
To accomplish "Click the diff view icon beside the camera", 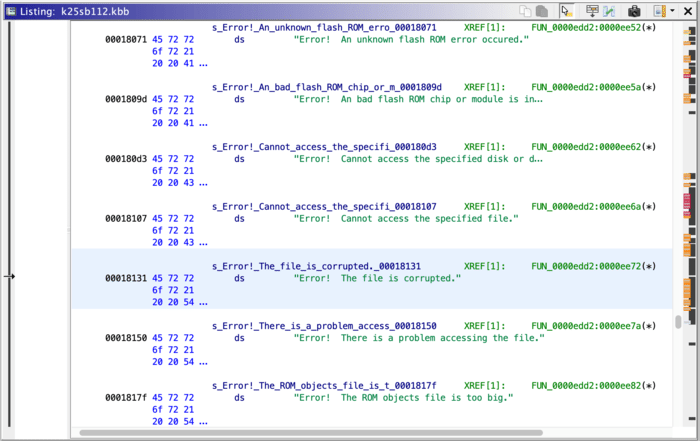I will (x=609, y=10).
